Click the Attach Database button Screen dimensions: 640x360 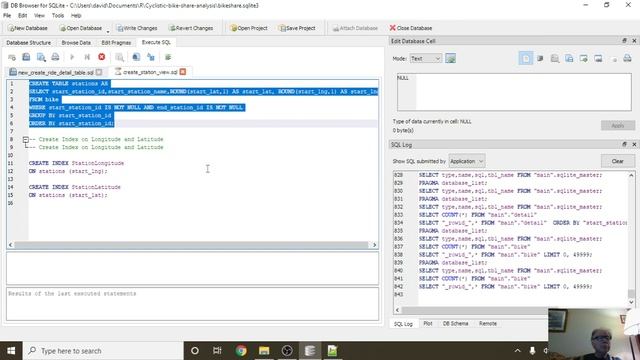(x=355, y=28)
